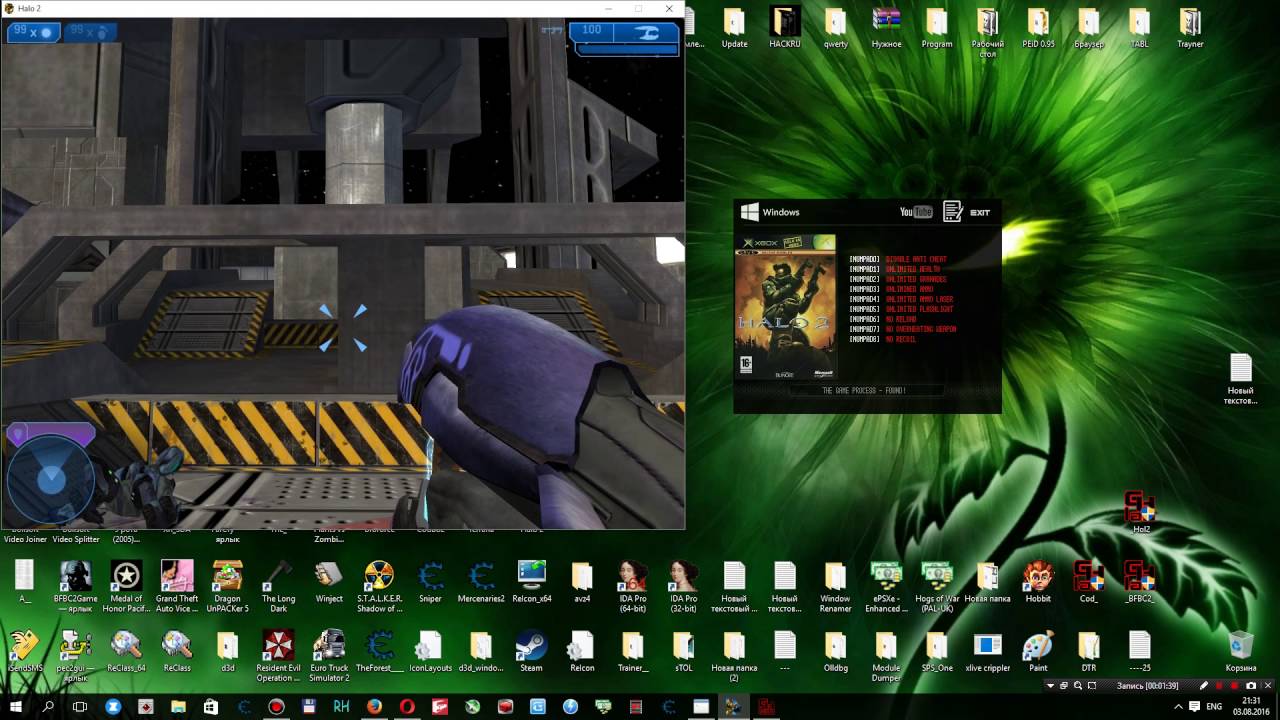This screenshot has height=720, width=1280.
Task: Select the Module Dumper folder
Action: 886,656
